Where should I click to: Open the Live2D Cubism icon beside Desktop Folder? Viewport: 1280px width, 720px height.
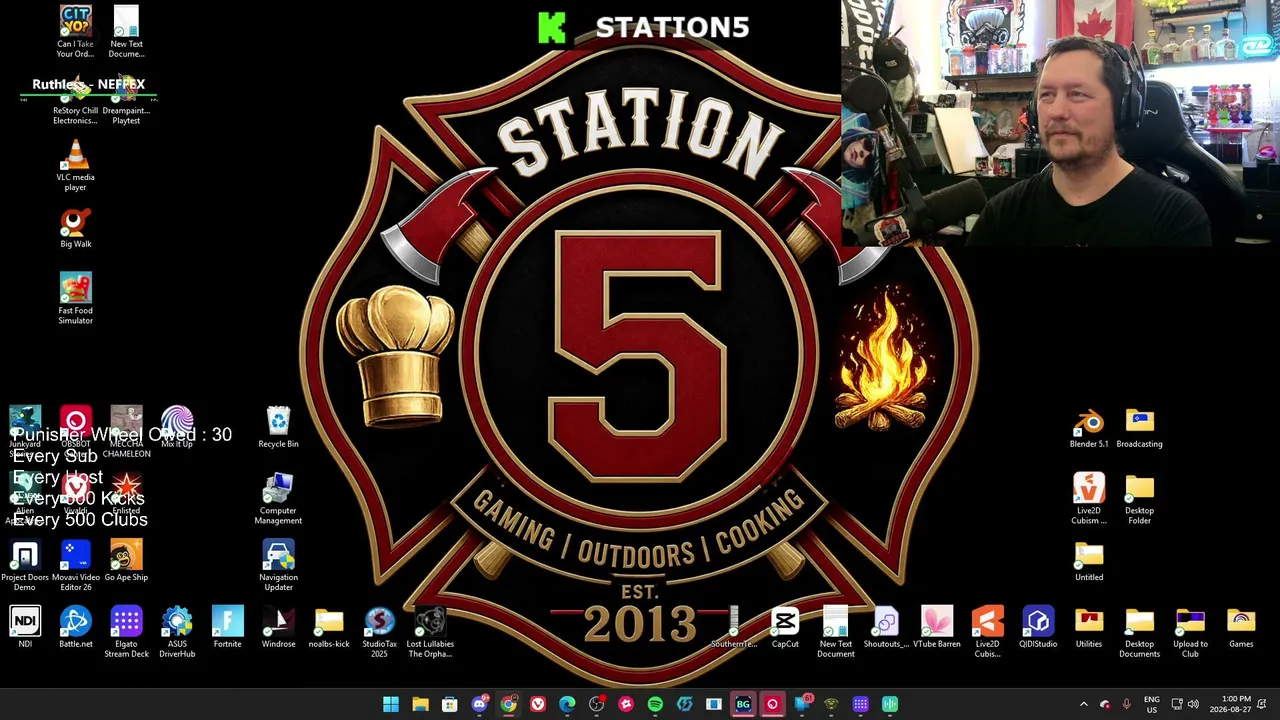(1089, 499)
